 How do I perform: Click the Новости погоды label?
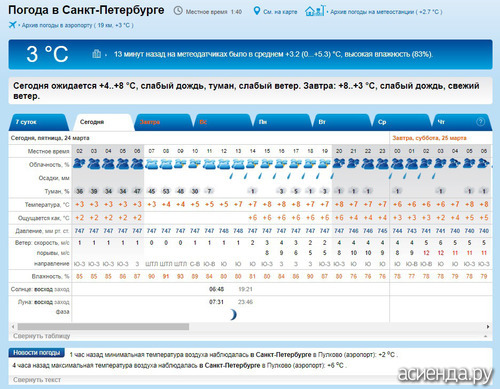(x=37, y=353)
